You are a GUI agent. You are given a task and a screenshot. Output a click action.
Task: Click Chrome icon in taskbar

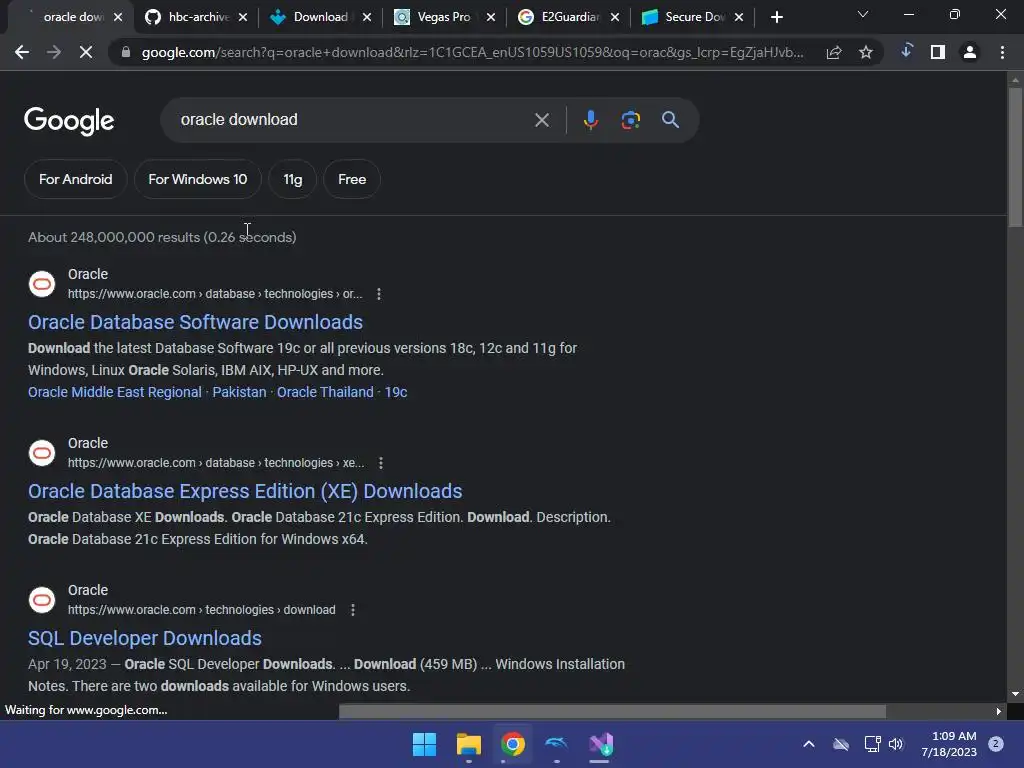[513, 744]
